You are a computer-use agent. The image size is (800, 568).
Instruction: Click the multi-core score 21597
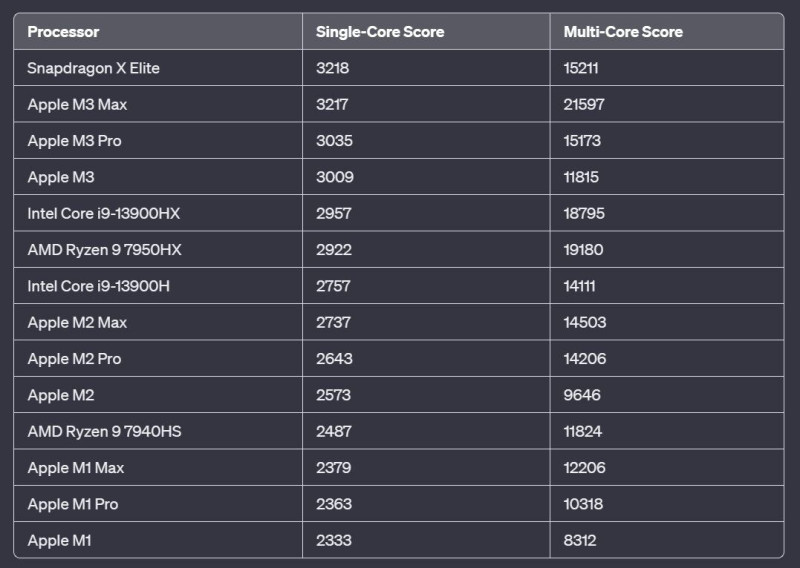point(584,104)
